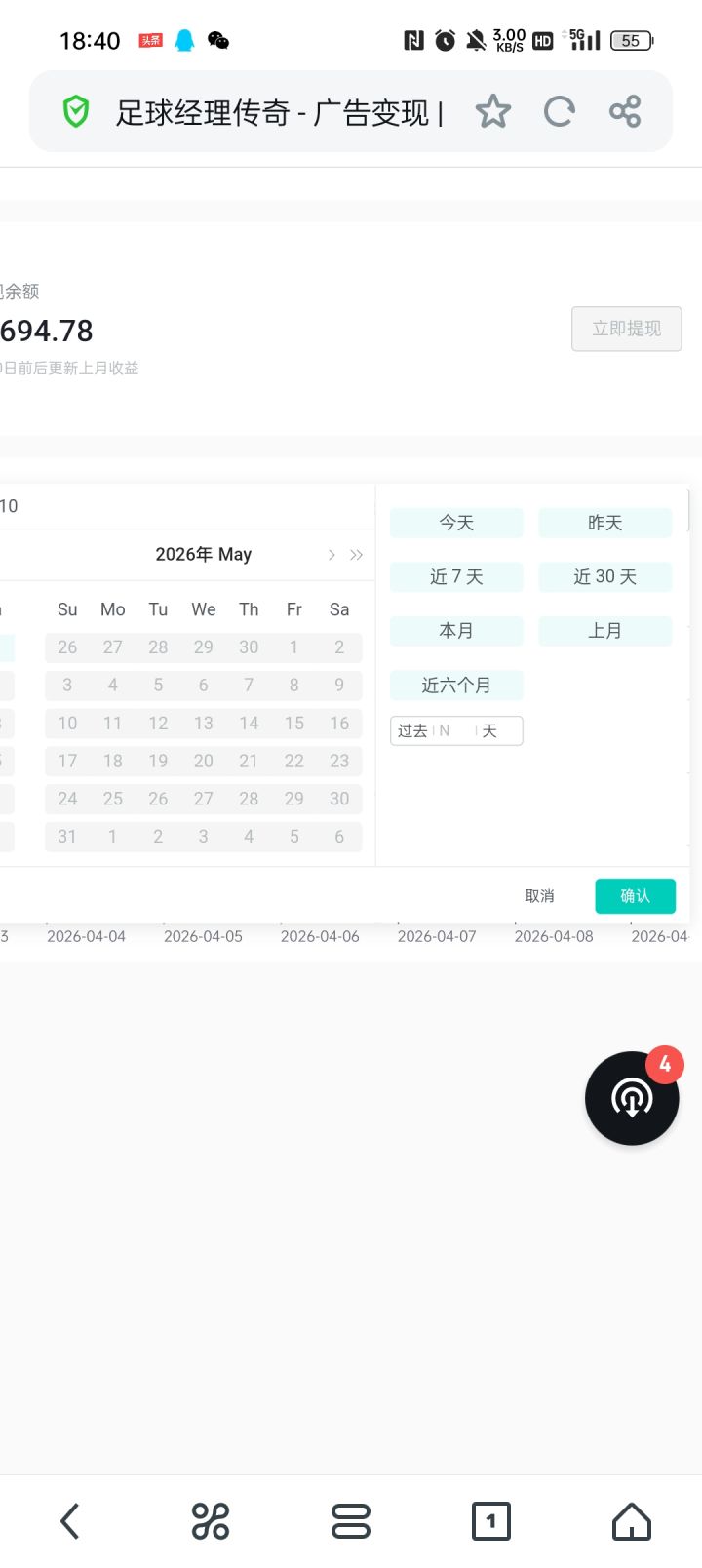
Task: Pick date 31 in the calendar
Action: (x=67, y=837)
